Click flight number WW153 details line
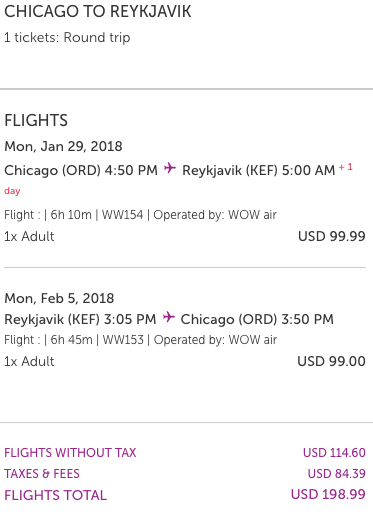Screen dimensions: 373x514 tap(140, 340)
